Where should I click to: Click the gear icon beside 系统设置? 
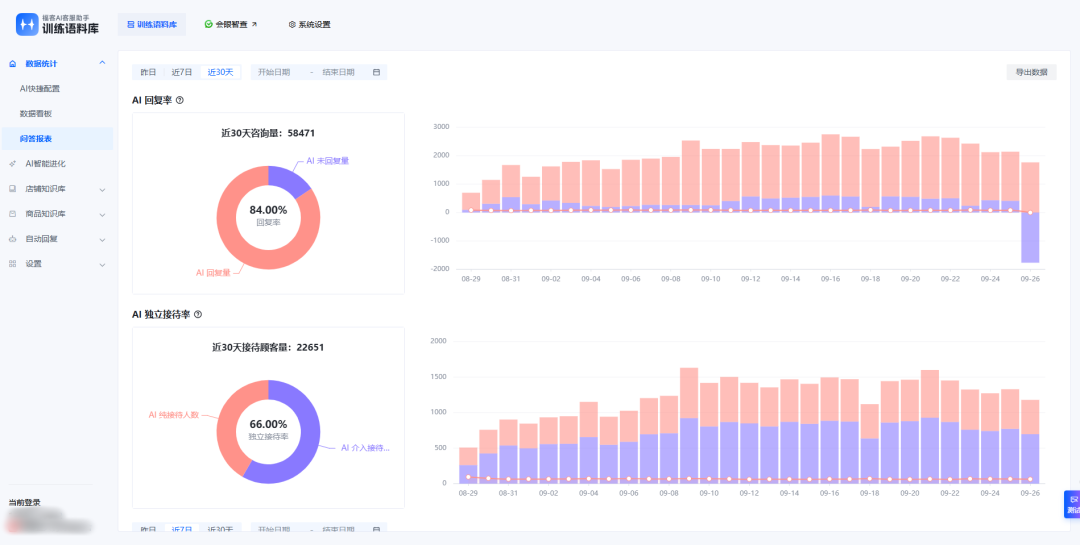(292, 24)
